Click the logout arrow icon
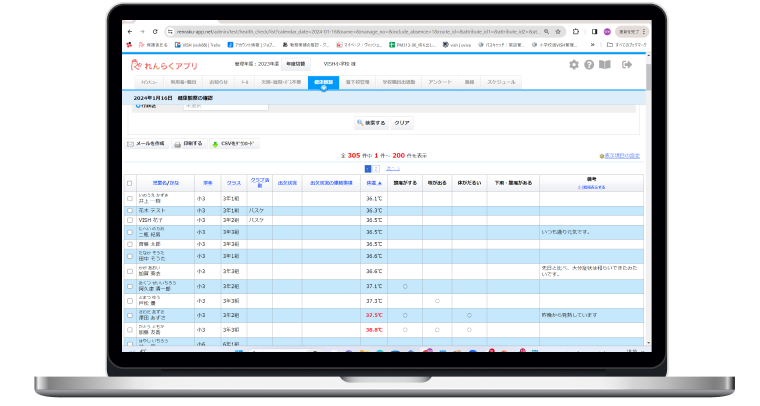760x406 pixels. [x=627, y=64]
